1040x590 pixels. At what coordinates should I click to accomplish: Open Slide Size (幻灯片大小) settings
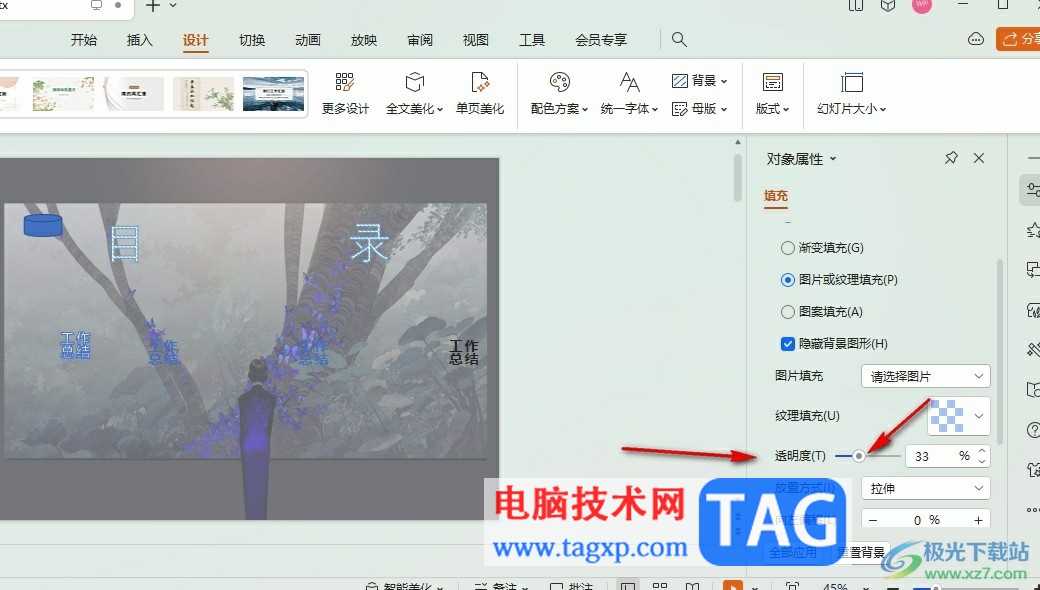pyautogui.click(x=852, y=93)
